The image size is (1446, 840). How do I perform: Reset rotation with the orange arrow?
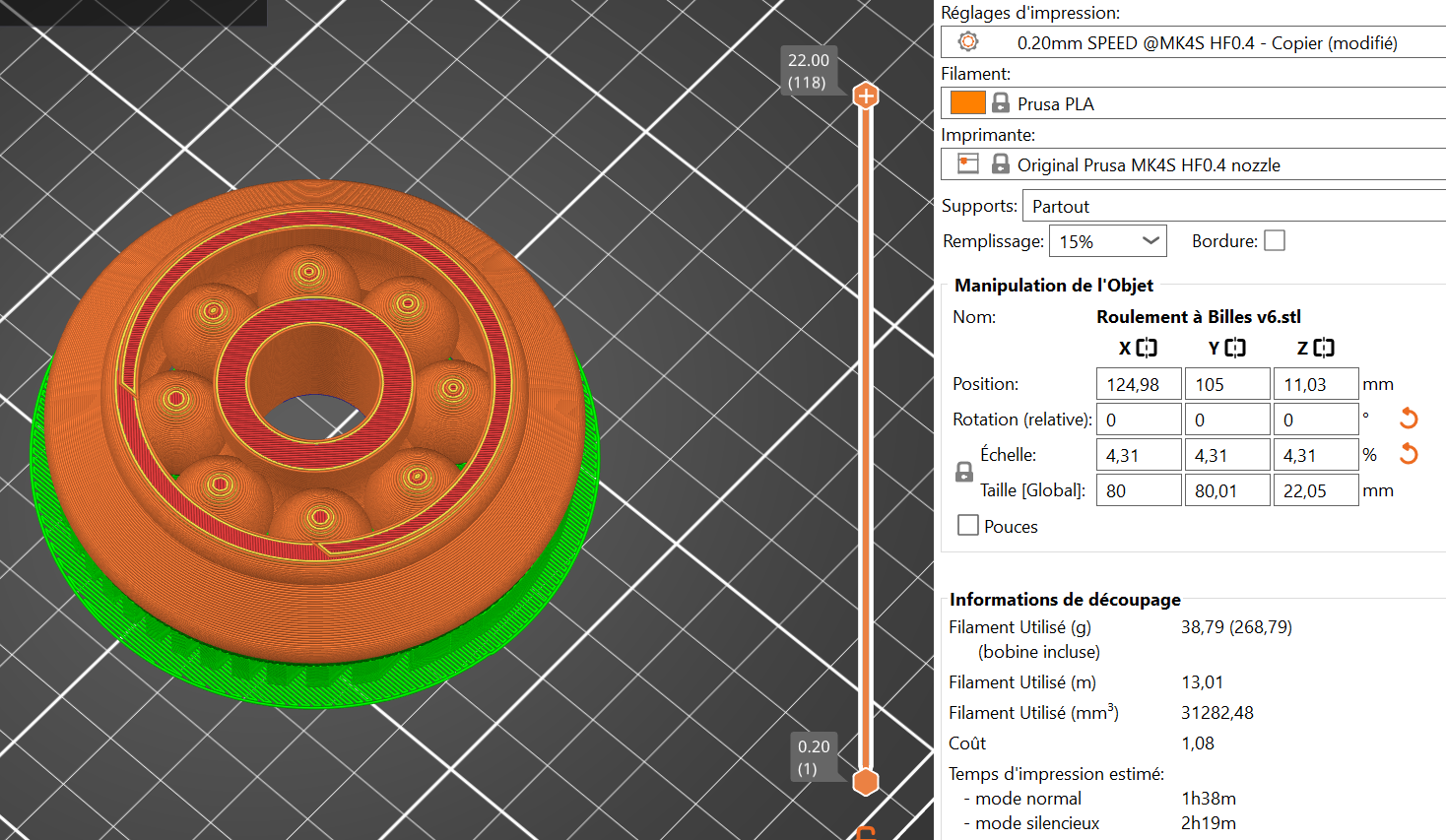click(1409, 419)
